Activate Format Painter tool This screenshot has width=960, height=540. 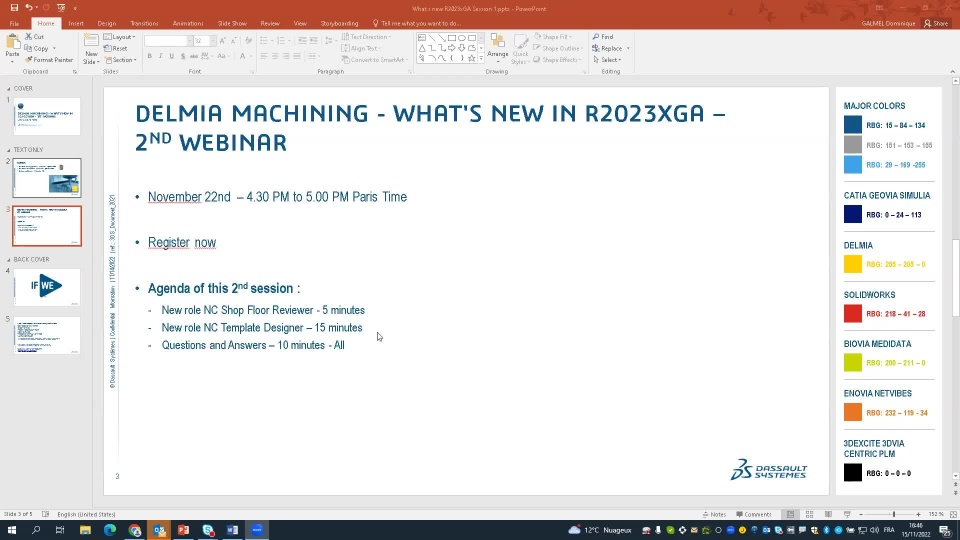pos(48,60)
